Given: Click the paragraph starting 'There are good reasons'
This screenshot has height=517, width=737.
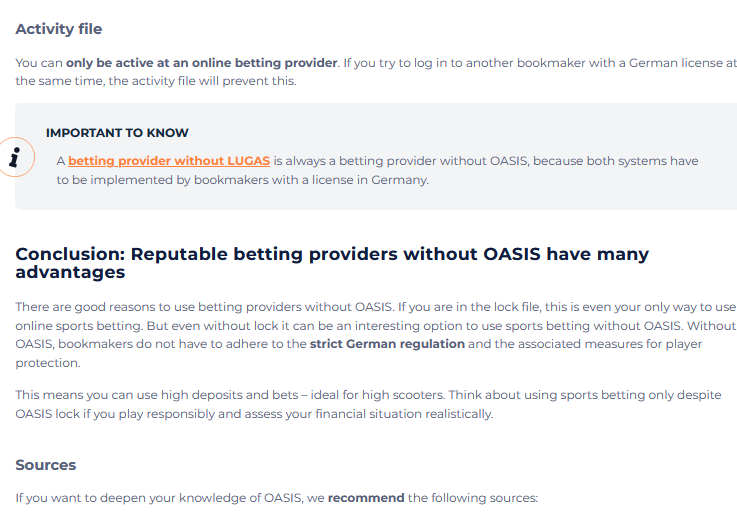Looking at the screenshot, I should click(376, 335).
